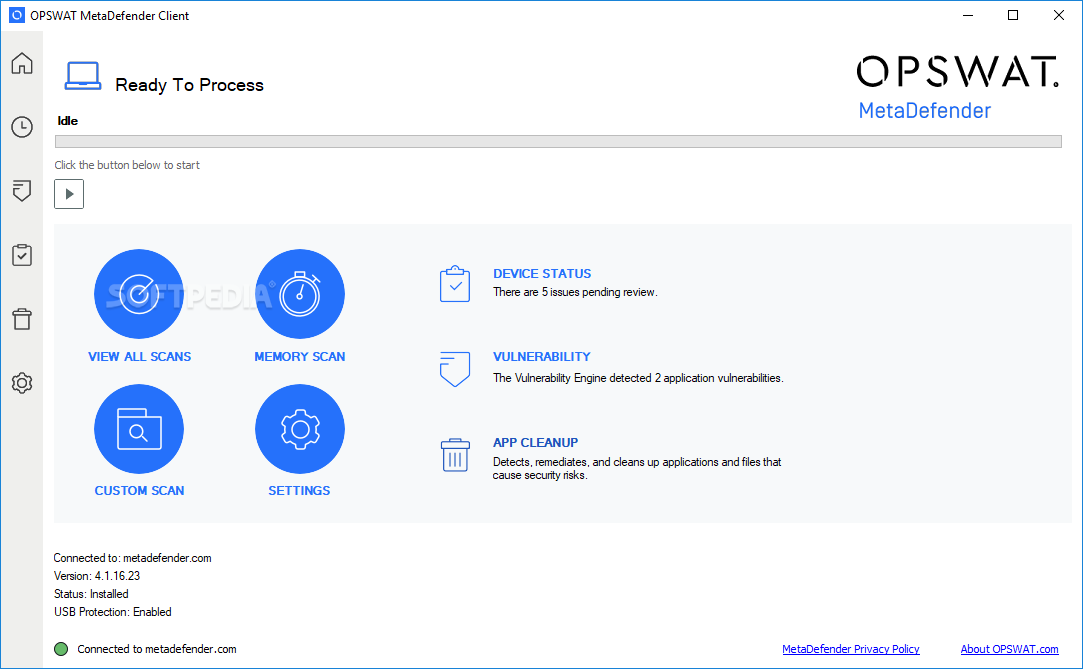Click the green connection status indicator
Screen dimensions: 1083x669
click(x=61, y=649)
